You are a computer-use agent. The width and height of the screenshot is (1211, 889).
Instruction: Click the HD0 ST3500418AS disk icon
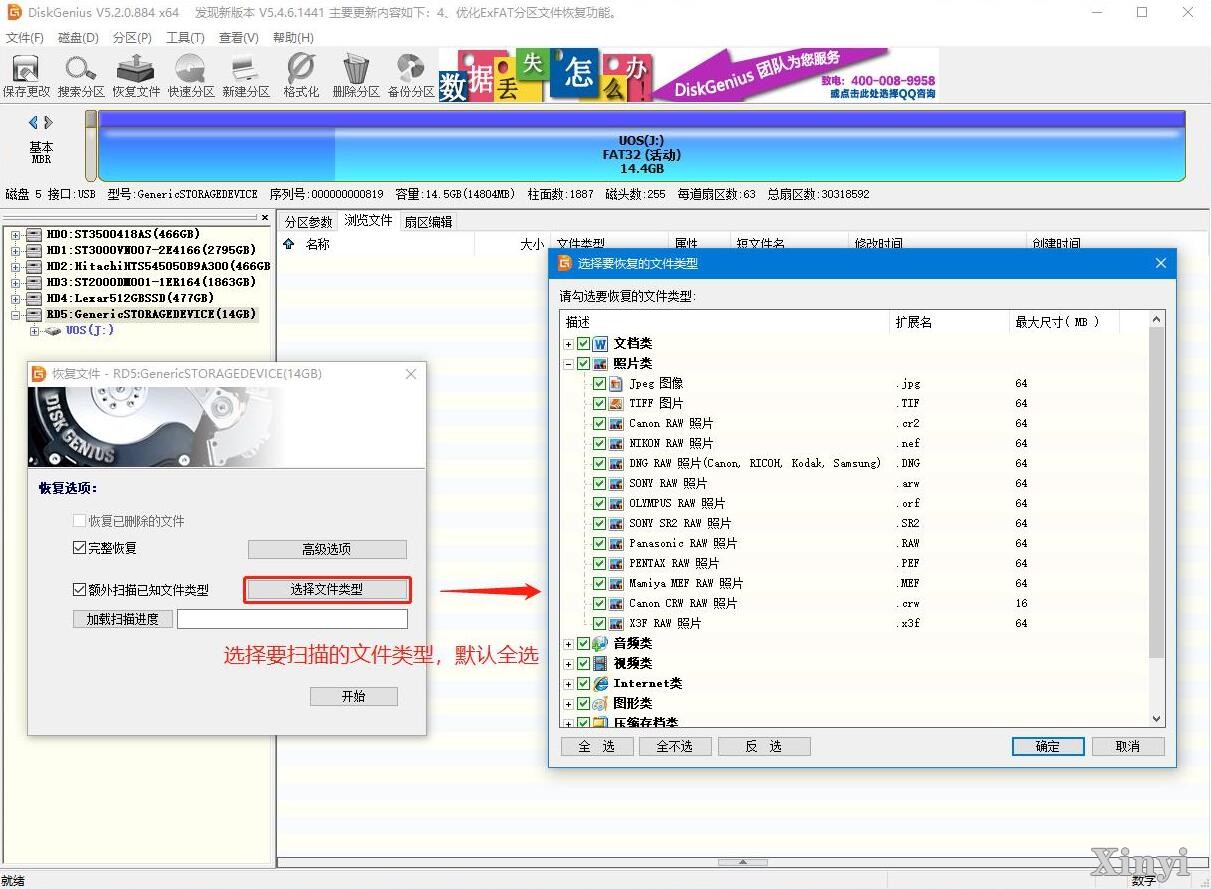34,234
